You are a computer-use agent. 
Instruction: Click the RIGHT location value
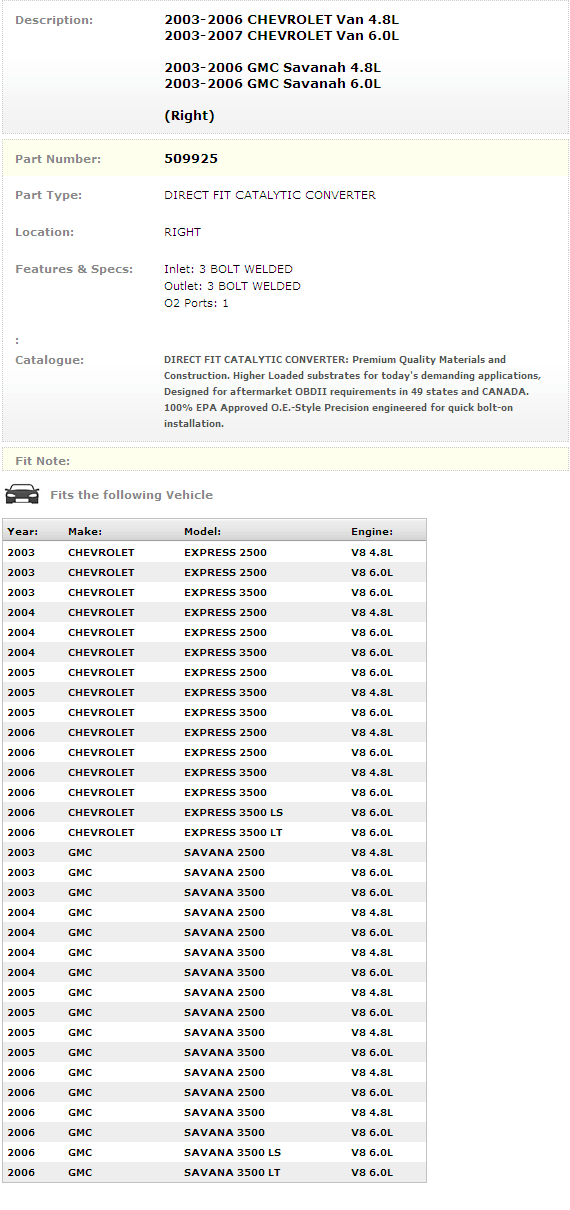[182, 232]
